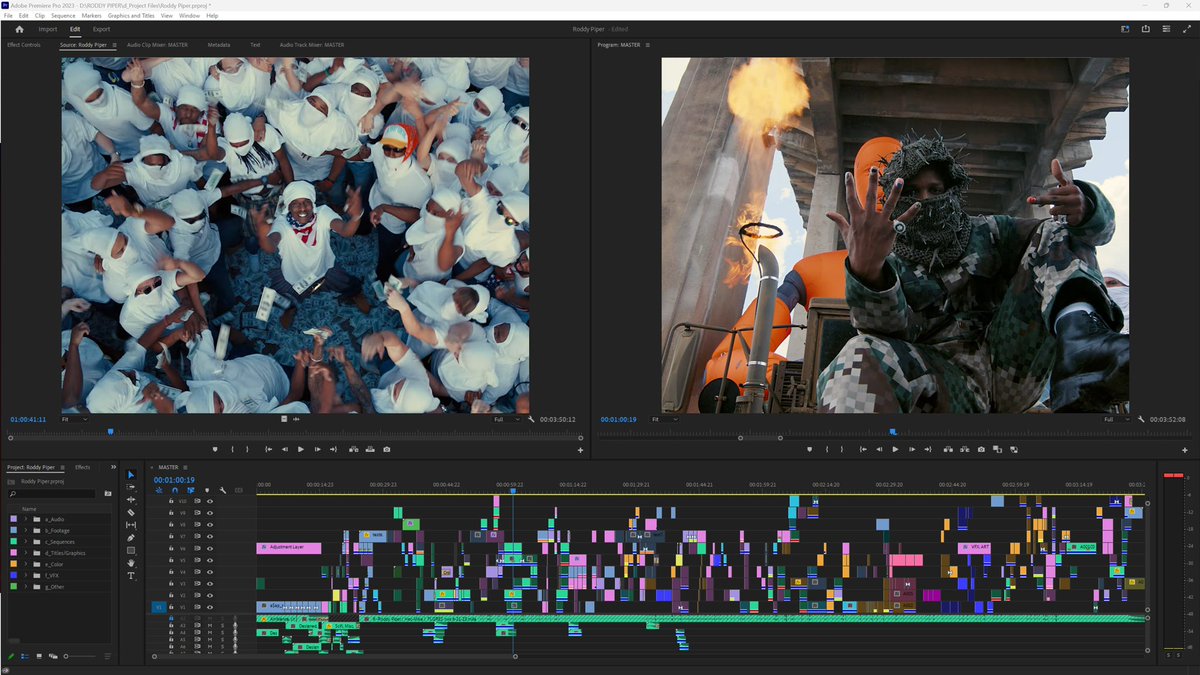Hide video track V3 output
1200x675 pixels.
(x=209, y=583)
